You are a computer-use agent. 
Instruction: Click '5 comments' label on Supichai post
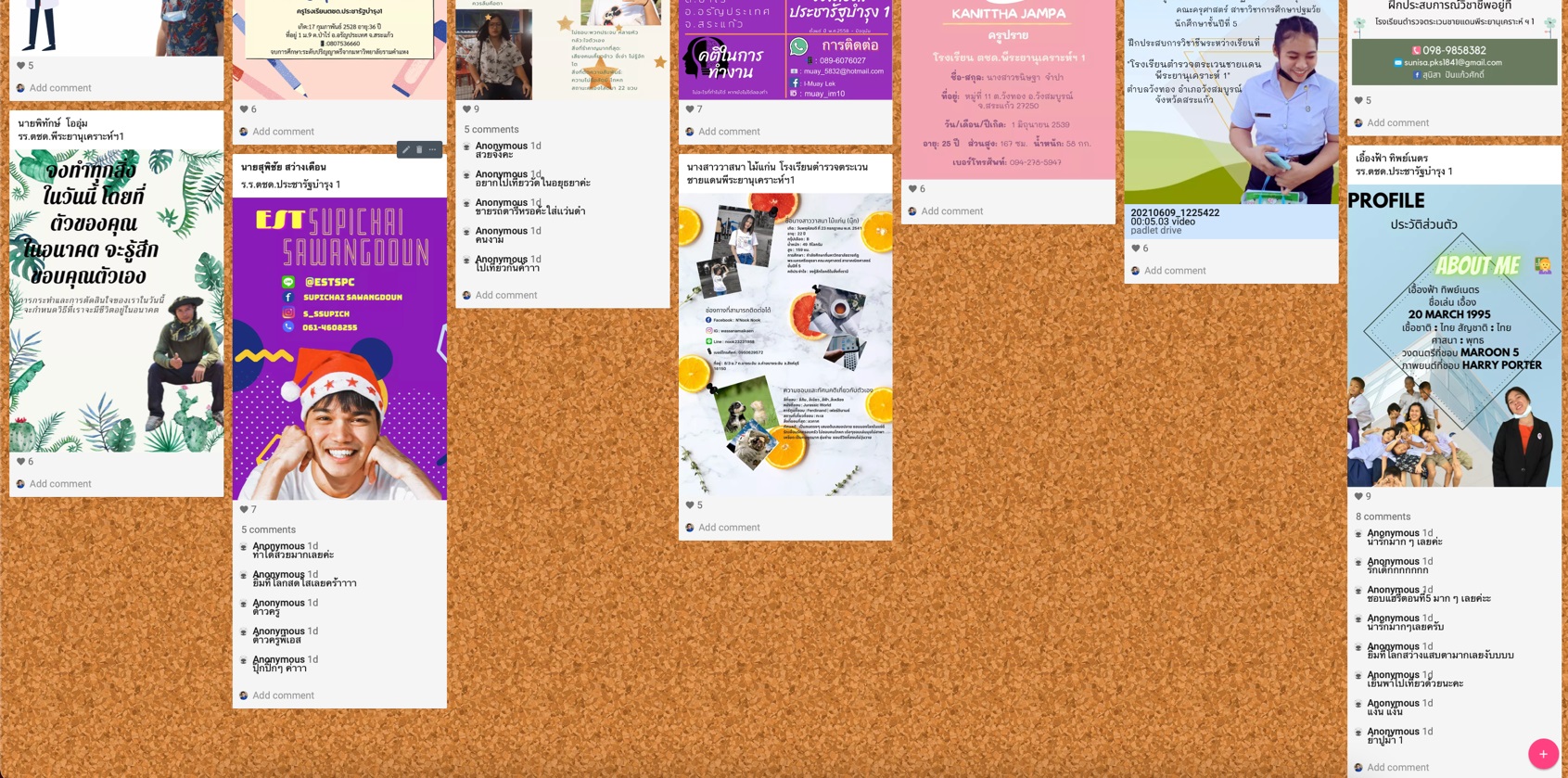pyautogui.click(x=268, y=530)
